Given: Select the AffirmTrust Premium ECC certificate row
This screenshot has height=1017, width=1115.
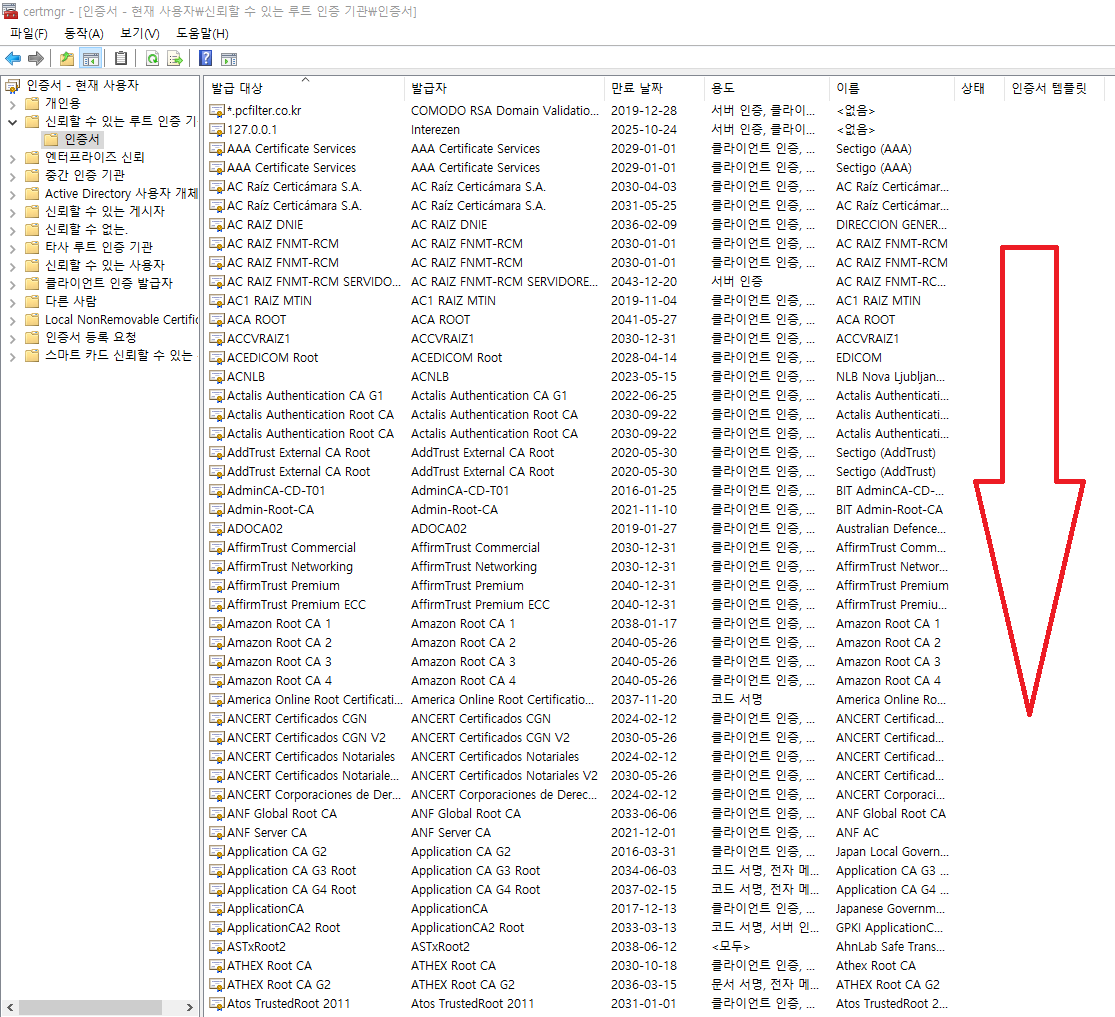Looking at the screenshot, I should pyautogui.click(x=579, y=605).
